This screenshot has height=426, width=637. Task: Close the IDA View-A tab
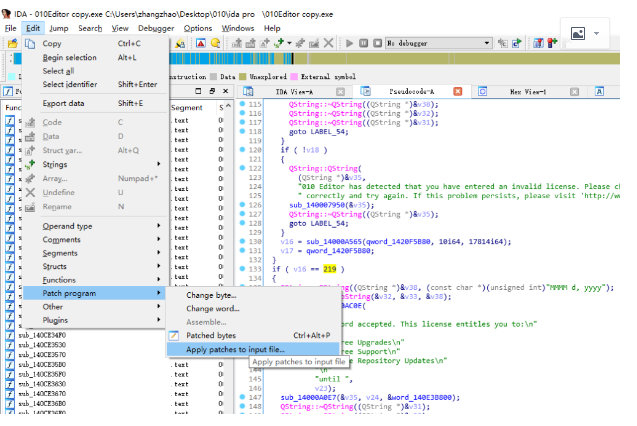(340, 92)
